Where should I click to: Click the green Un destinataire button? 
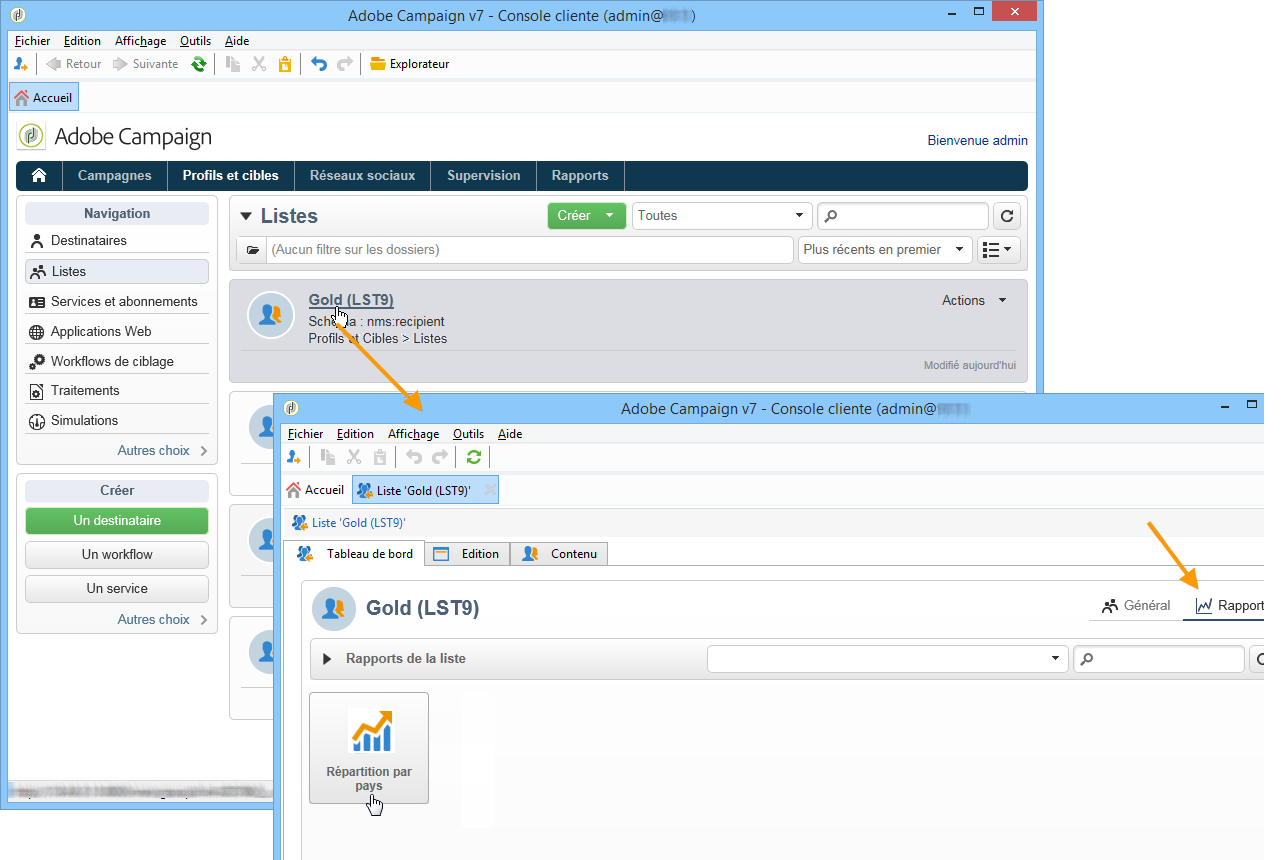(117, 521)
